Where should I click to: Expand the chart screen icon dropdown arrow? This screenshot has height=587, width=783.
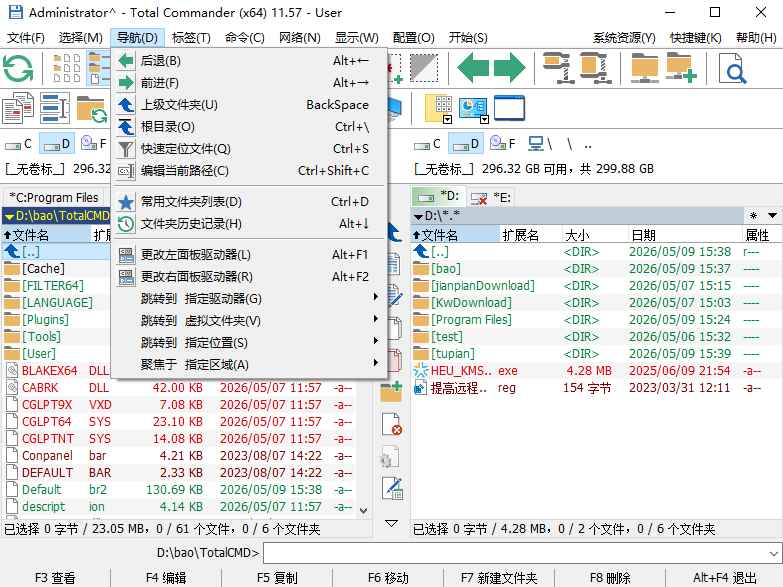pyautogui.click(x=484, y=119)
